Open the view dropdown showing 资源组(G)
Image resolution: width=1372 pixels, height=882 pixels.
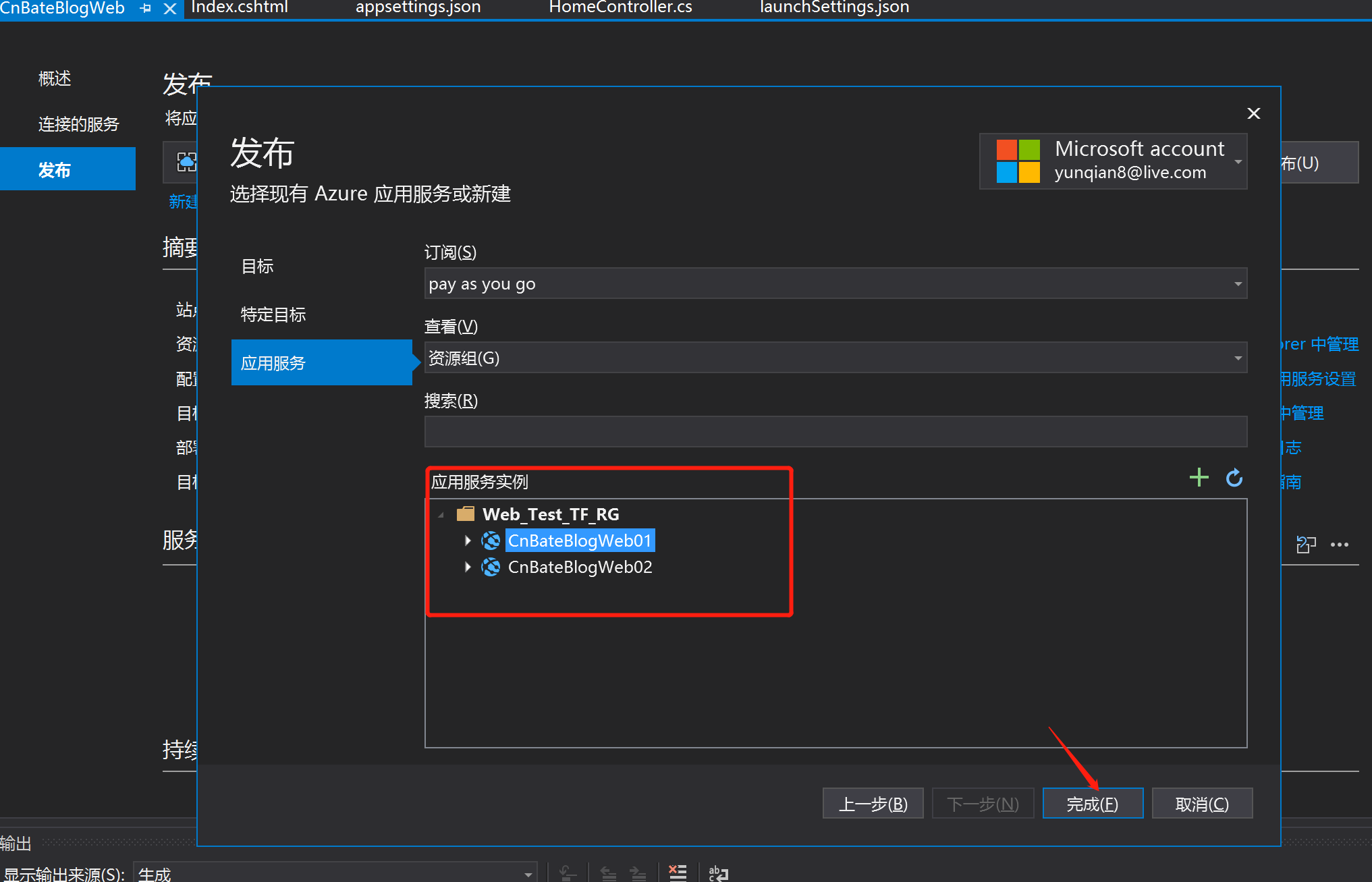click(835, 358)
